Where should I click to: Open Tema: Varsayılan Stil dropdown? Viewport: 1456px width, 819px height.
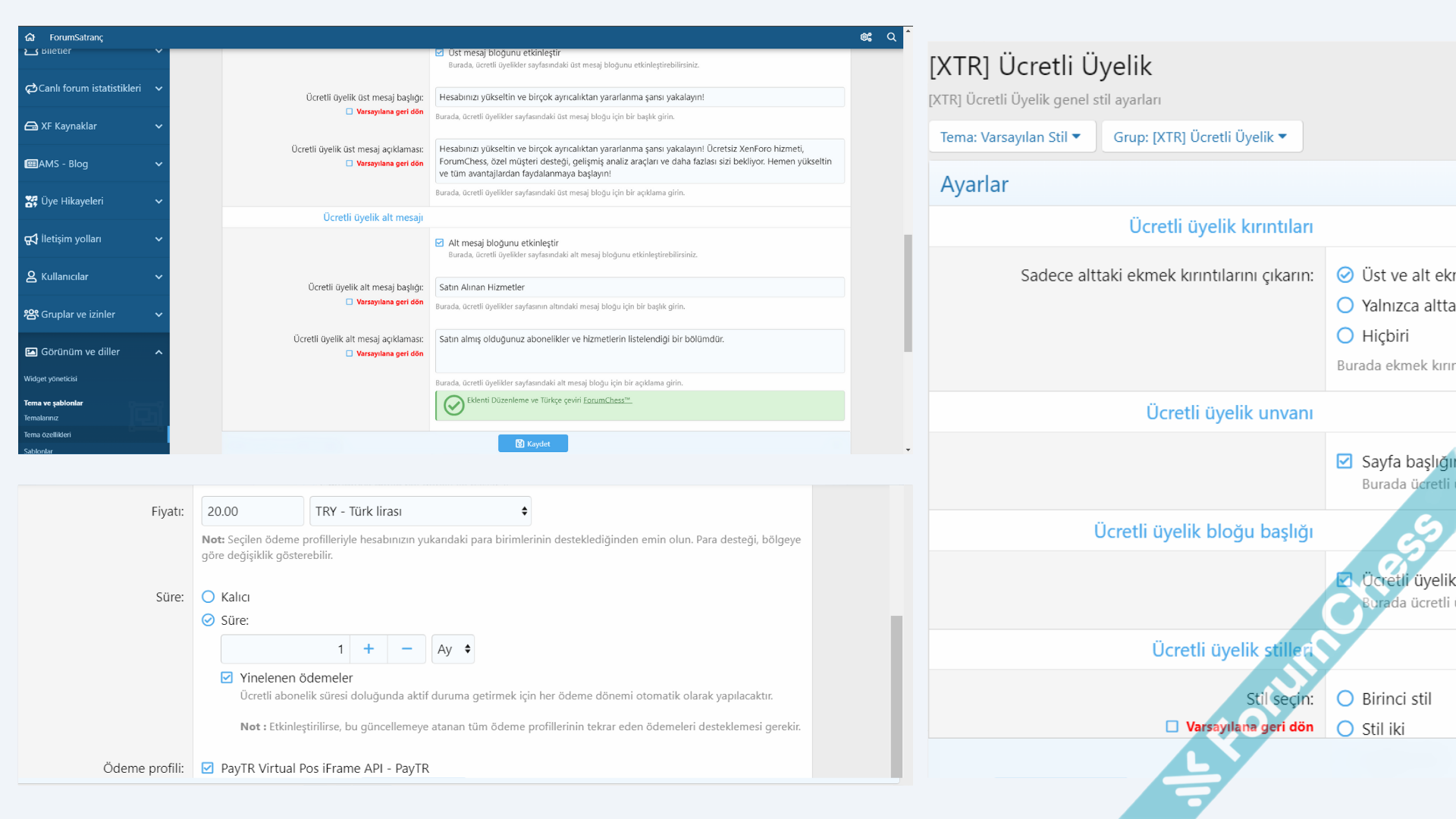click(1011, 137)
